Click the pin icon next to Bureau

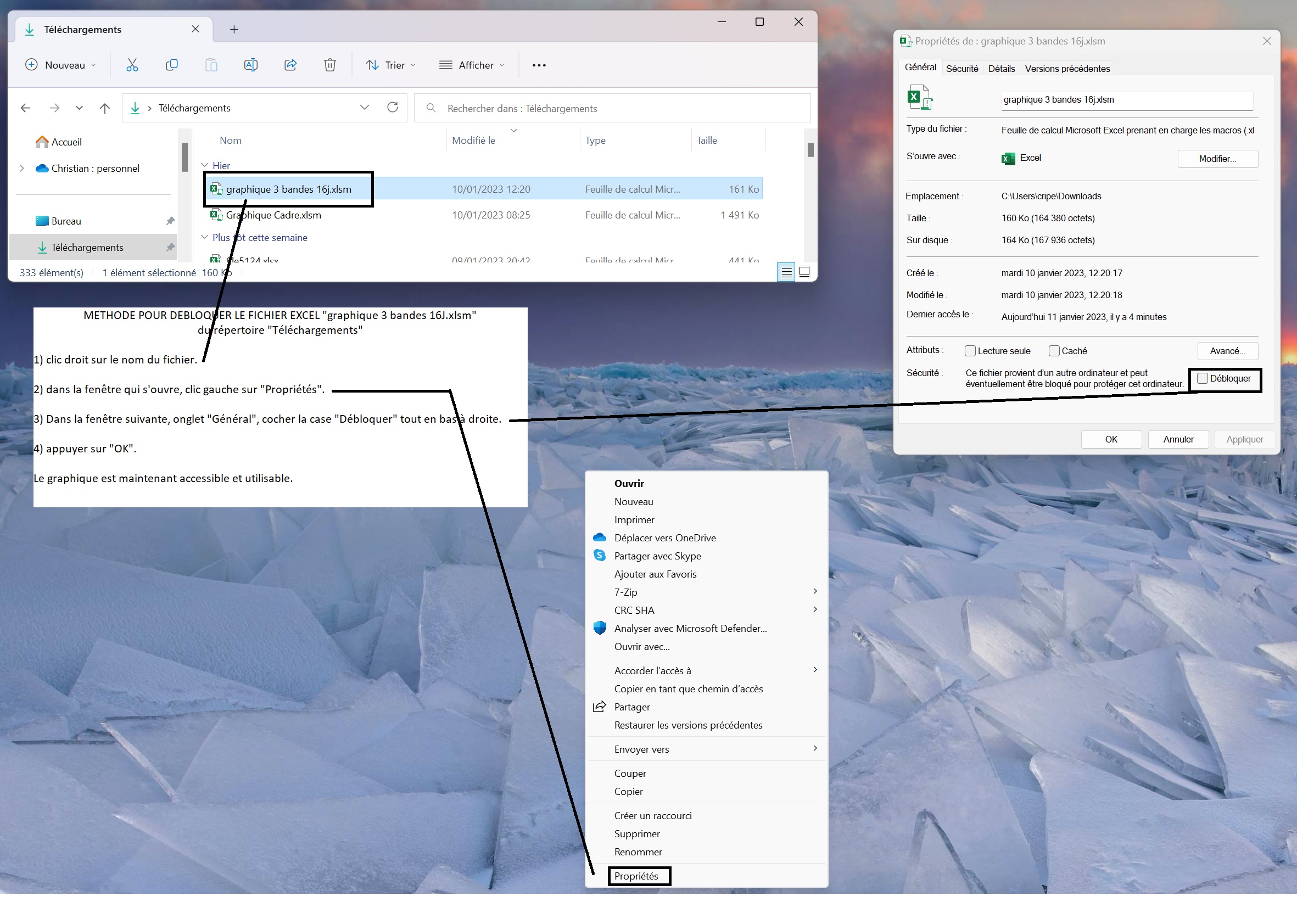coord(170,221)
